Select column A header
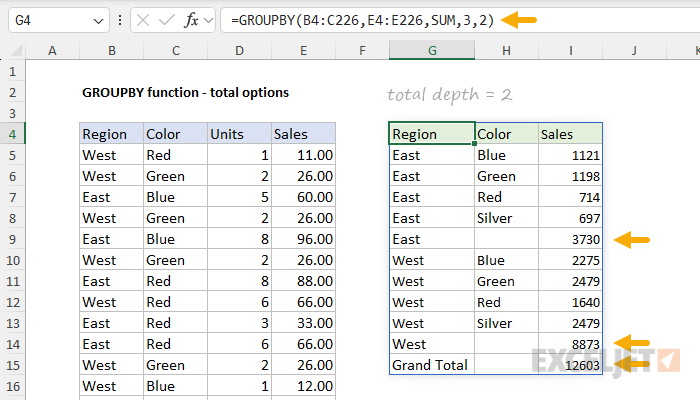Screen dimensions: 700x400 [x=52, y=50]
